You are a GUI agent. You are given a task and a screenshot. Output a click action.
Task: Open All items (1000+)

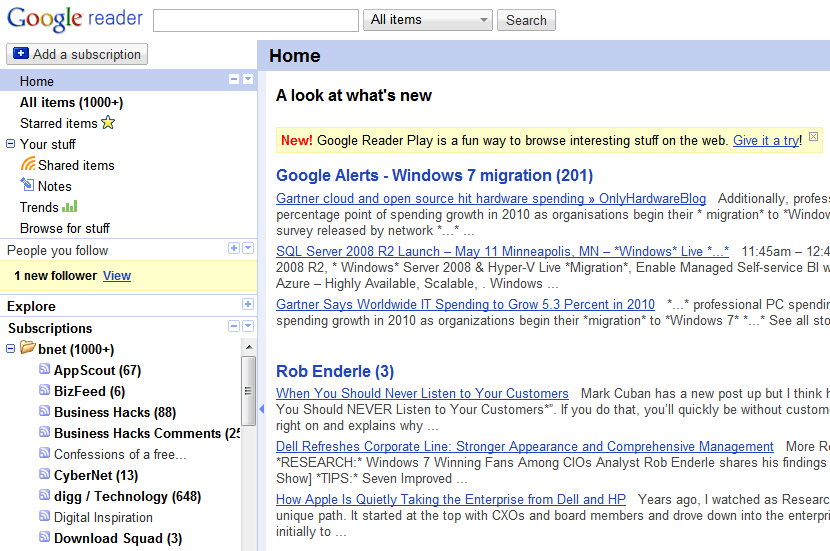coord(71,102)
